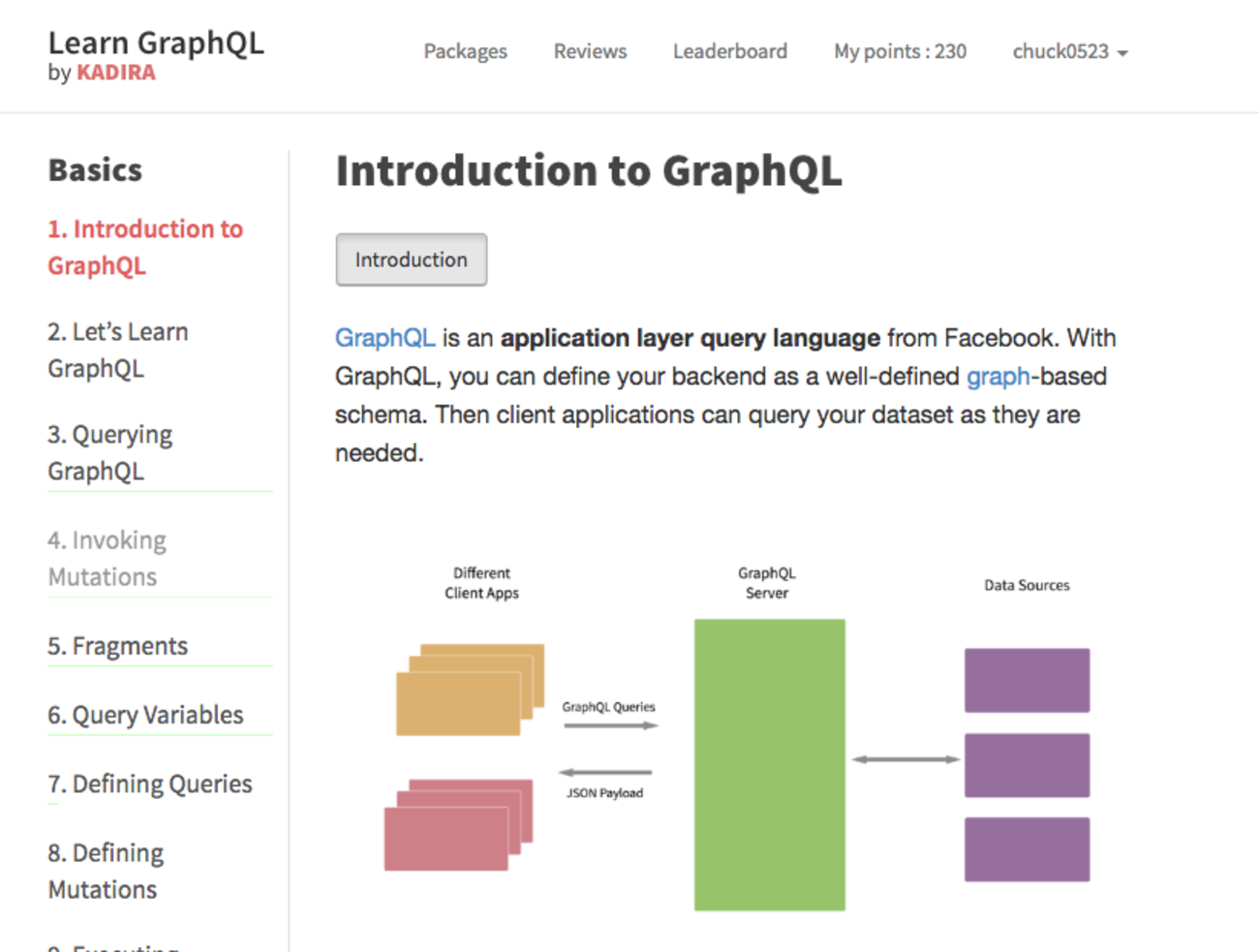Screen dimensions: 1259x952
Task: Open the Reviews page
Action: pos(590,51)
